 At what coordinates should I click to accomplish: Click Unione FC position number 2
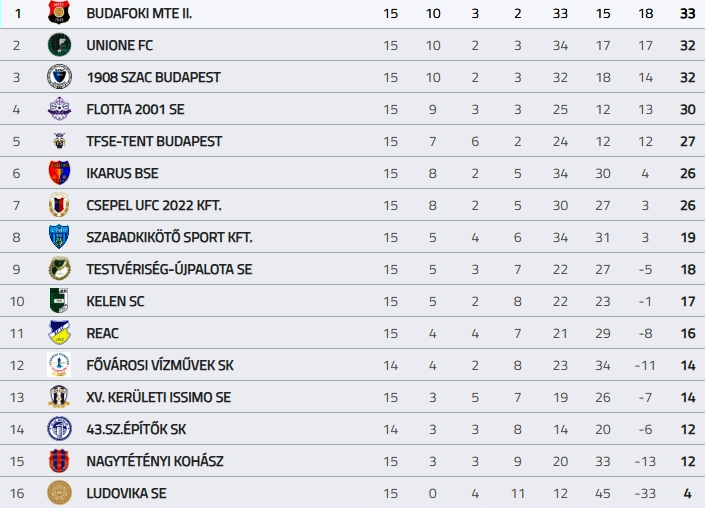click(x=16, y=45)
